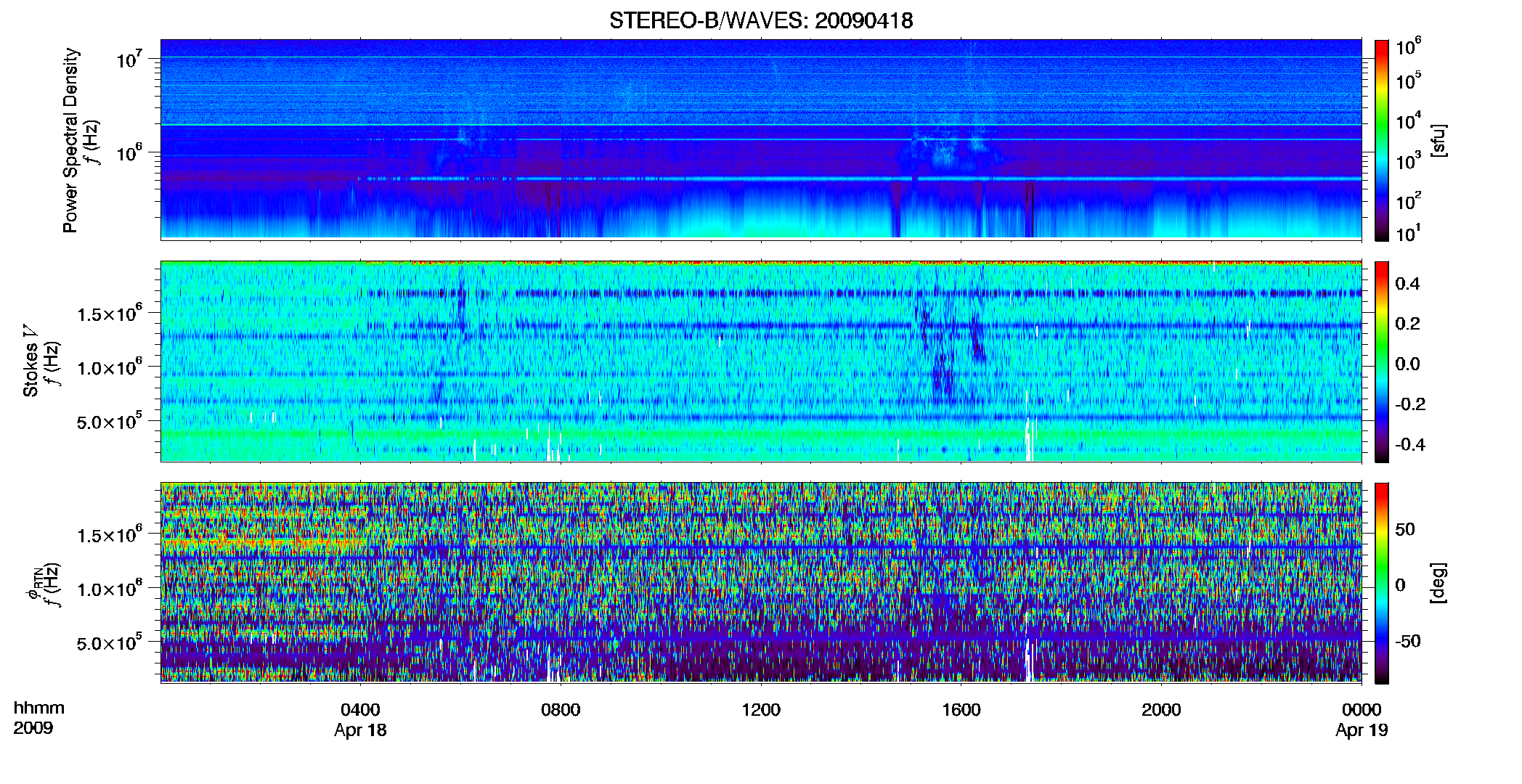Click the 2009 year label
The image size is (1522, 784).
[33, 728]
